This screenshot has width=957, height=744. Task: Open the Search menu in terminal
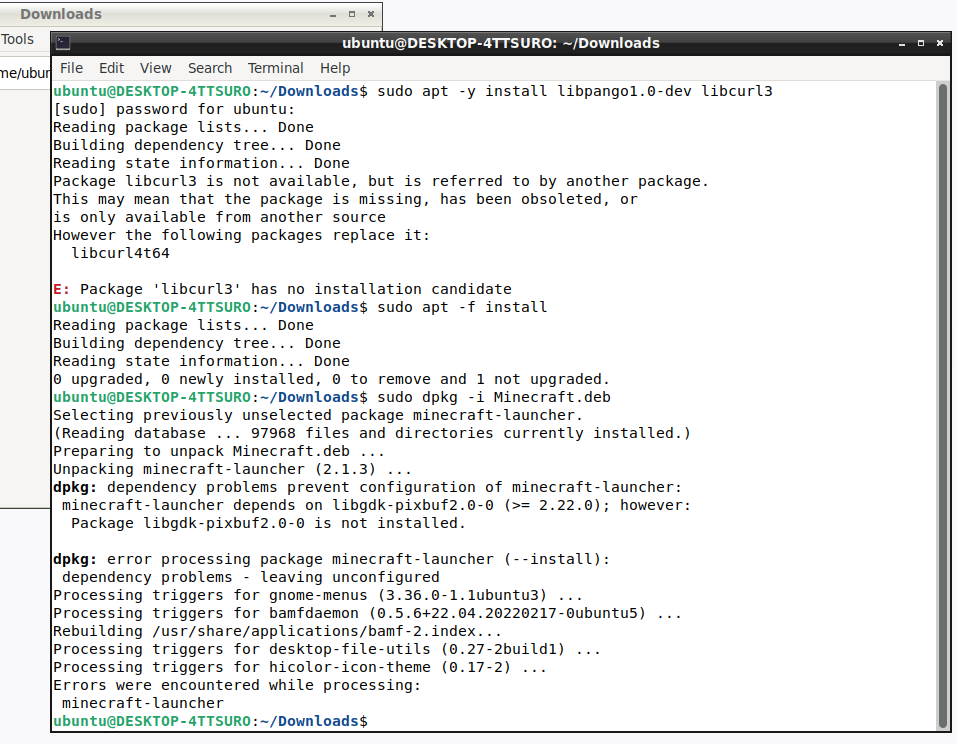(x=209, y=68)
